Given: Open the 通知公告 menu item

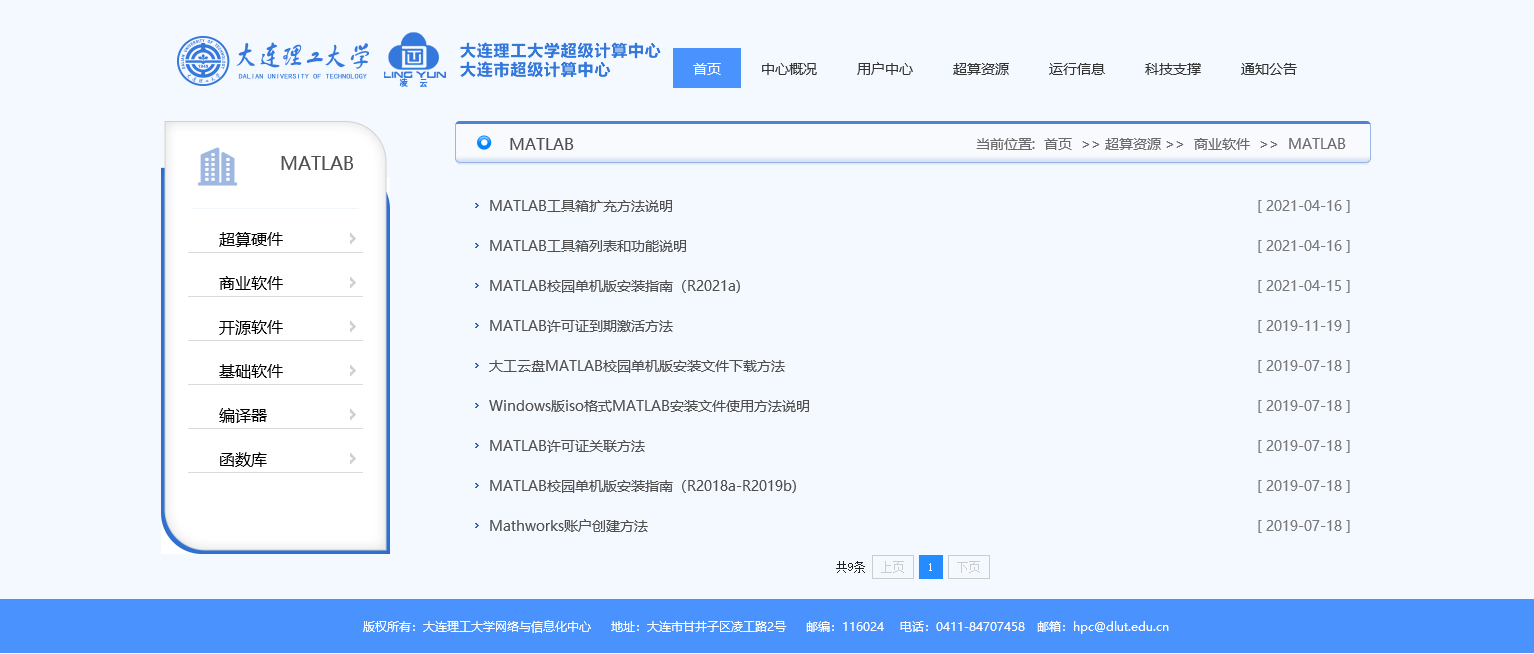Looking at the screenshot, I should (x=1267, y=68).
